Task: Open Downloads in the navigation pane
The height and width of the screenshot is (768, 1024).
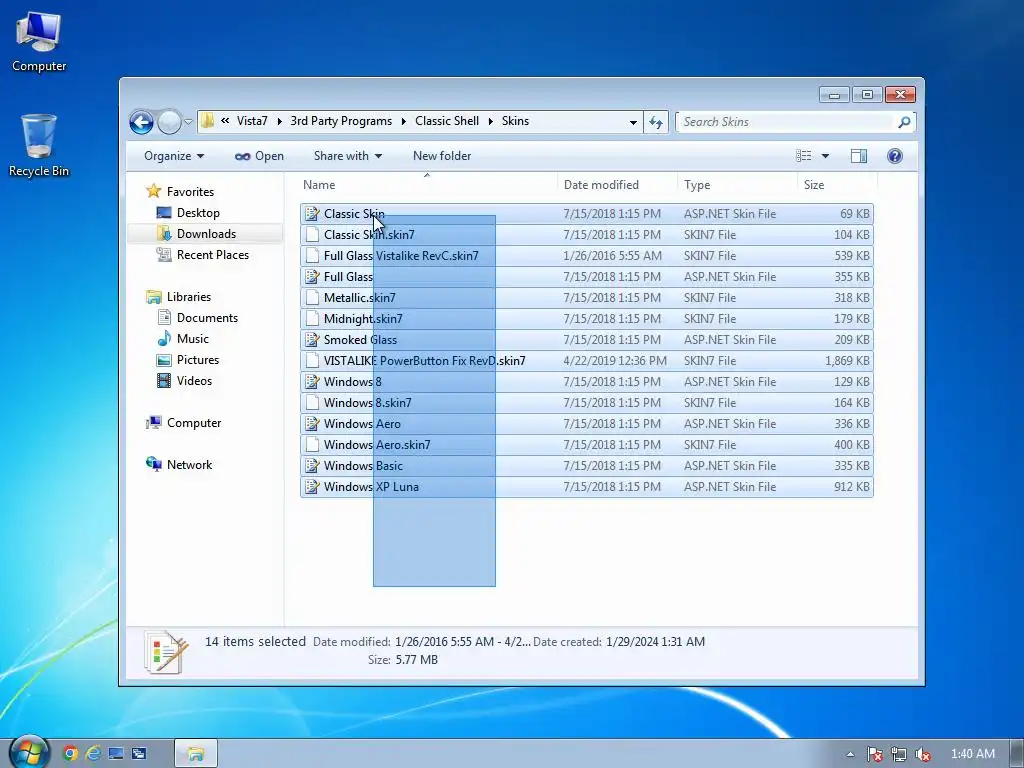Action: [x=206, y=234]
